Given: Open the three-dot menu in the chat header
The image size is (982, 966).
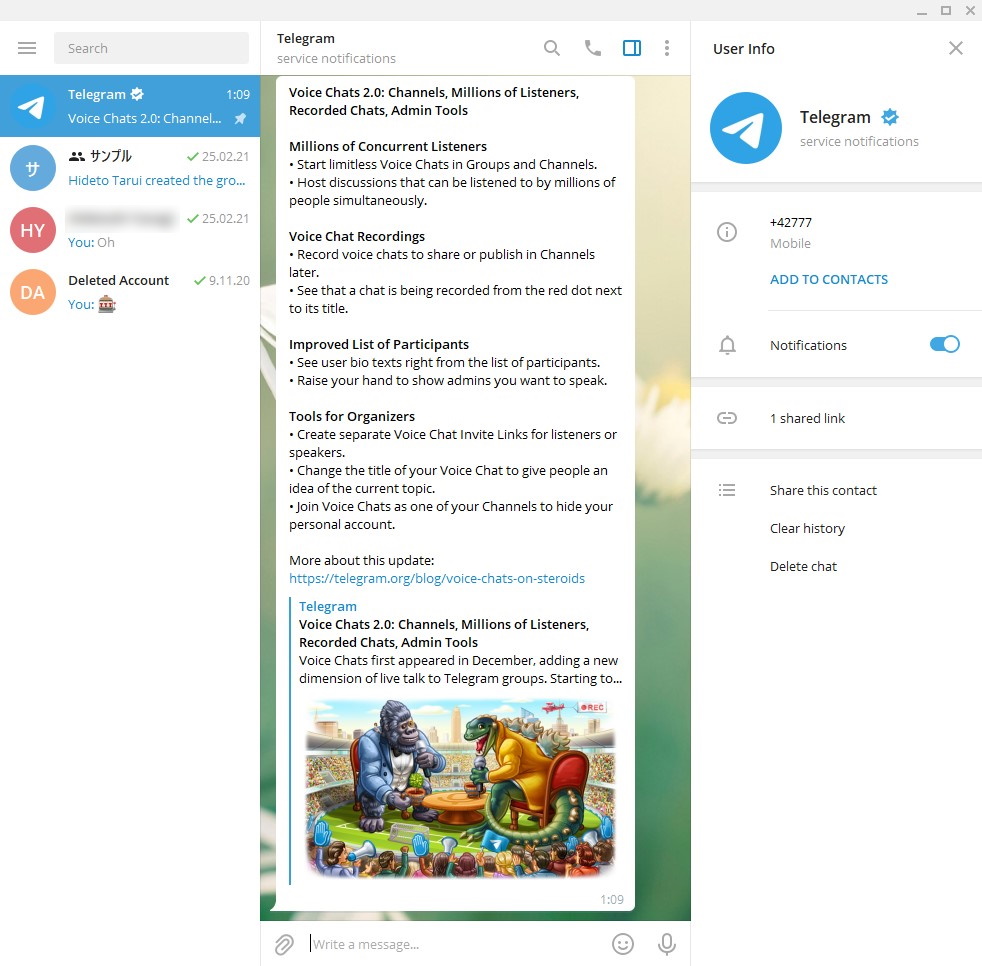Looking at the screenshot, I should tap(667, 47).
